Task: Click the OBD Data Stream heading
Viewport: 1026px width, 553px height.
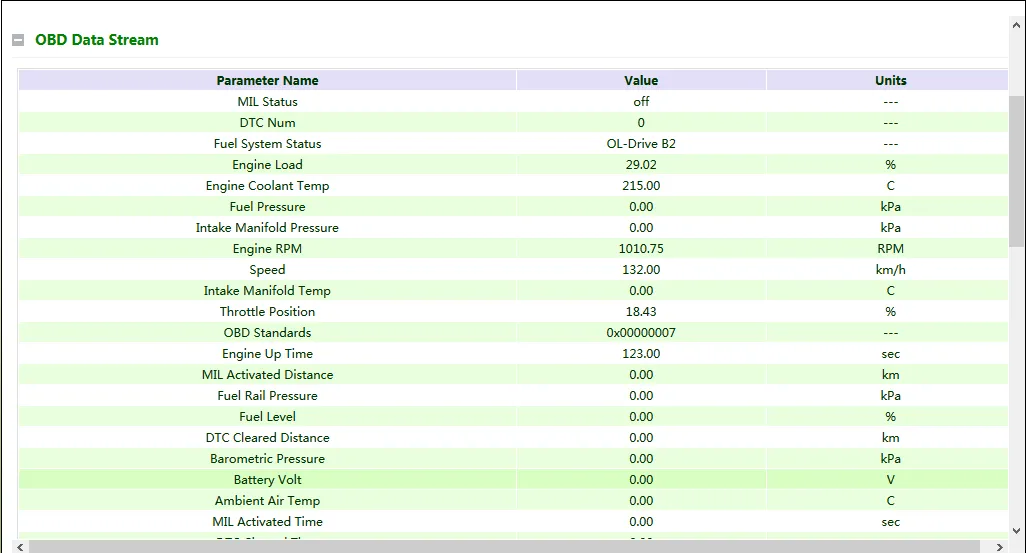Action: 97,40
